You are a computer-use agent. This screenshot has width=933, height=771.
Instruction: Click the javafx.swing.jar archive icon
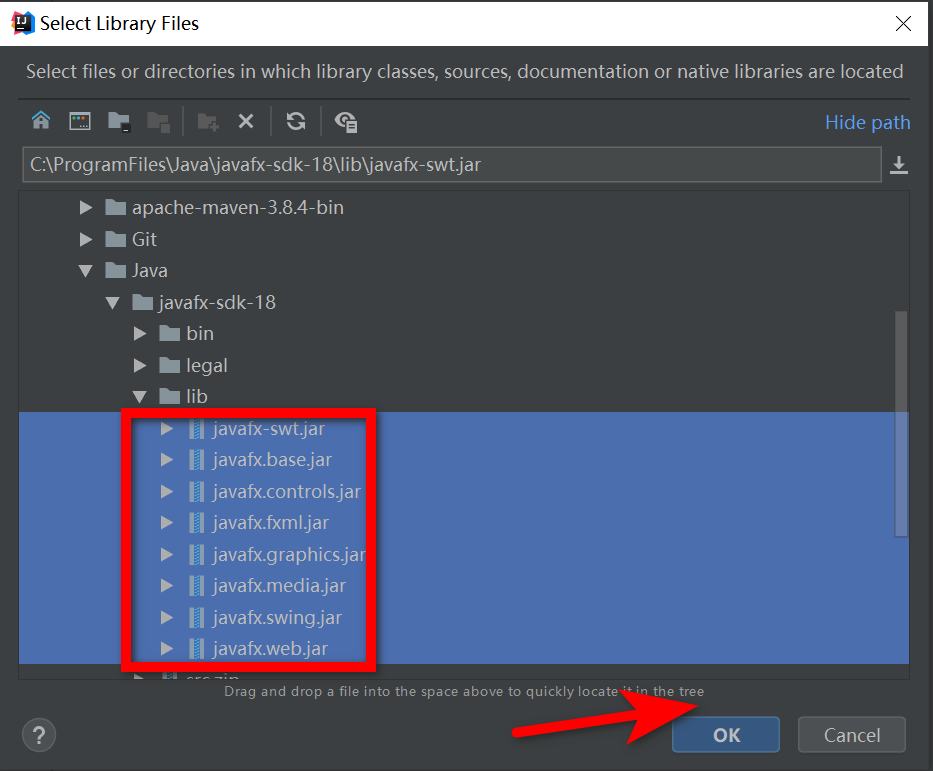click(196, 618)
